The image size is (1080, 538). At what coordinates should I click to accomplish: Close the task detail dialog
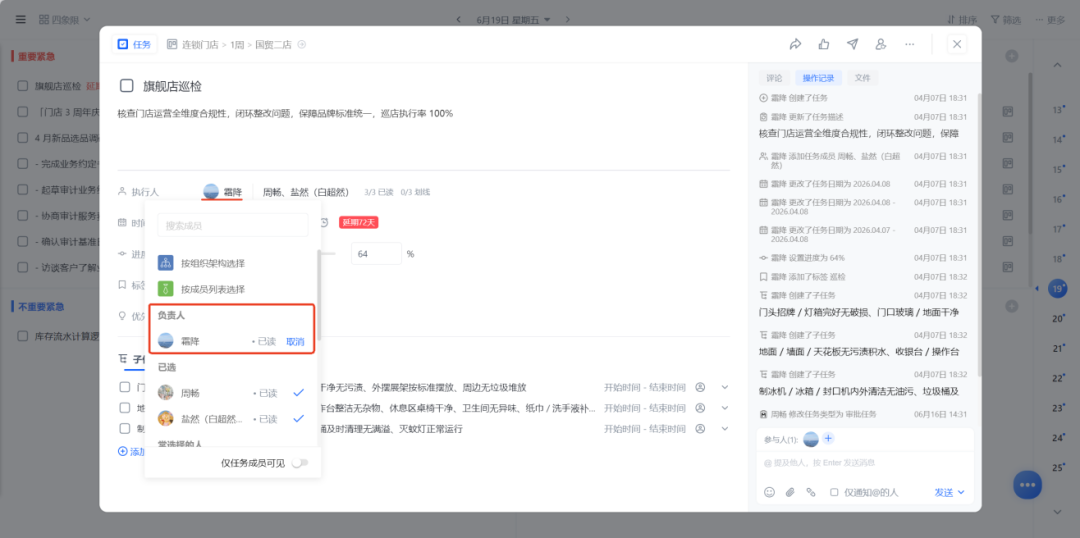[x=957, y=44]
